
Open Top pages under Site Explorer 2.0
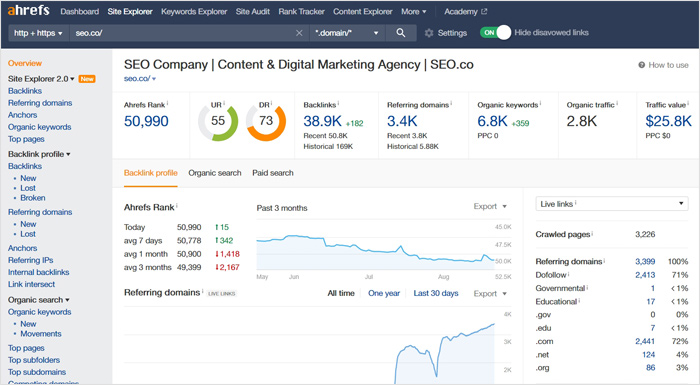tap(26, 139)
